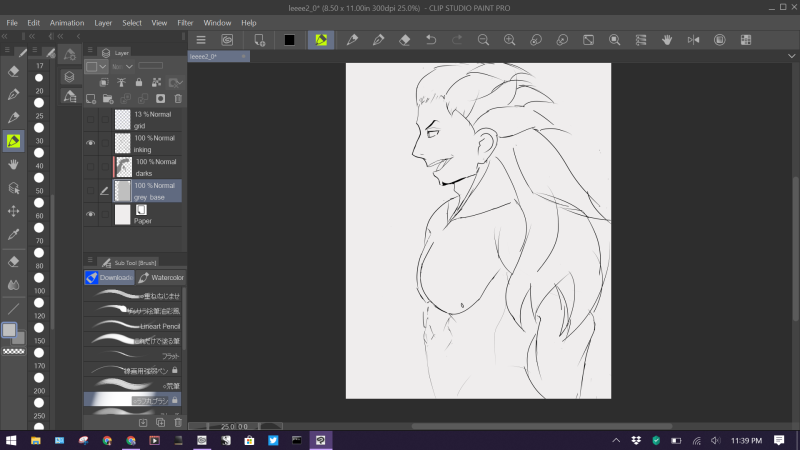This screenshot has height=450, width=800.
Task: Toggle visibility of the Paper layer
Action: pyautogui.click(x=91, y=214)
